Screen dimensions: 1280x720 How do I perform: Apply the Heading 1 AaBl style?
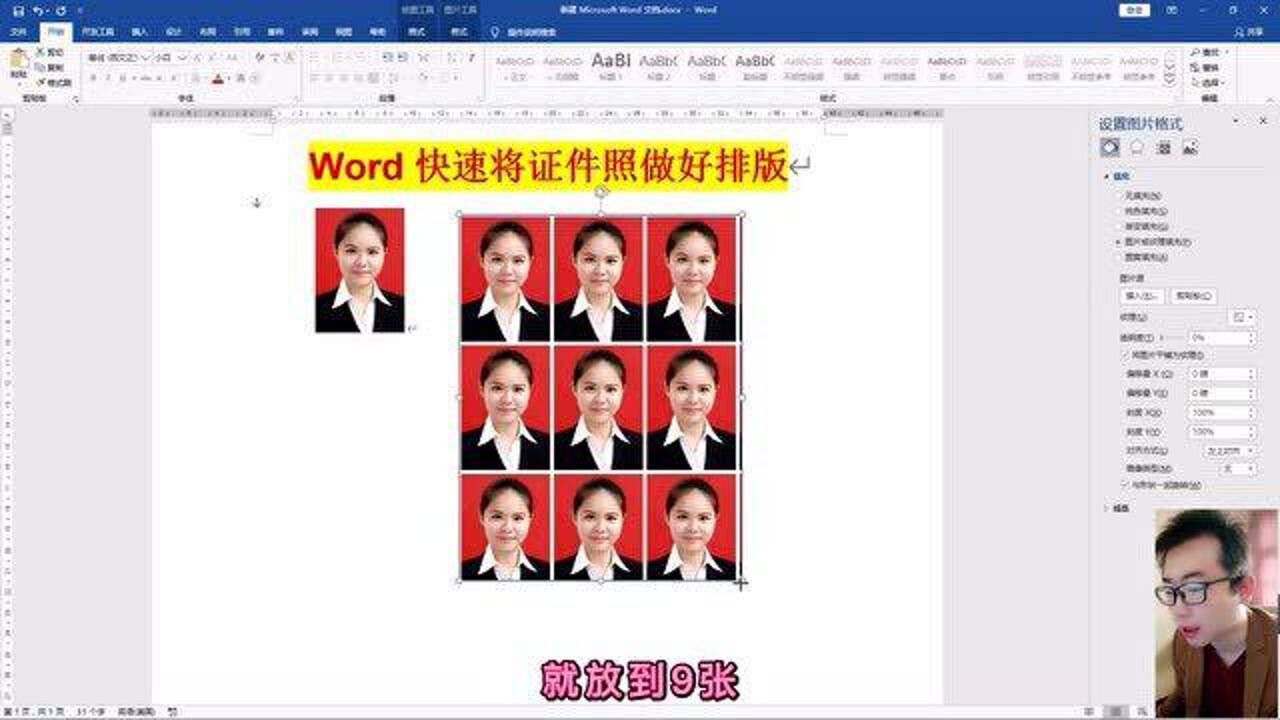tap(611, 65)
